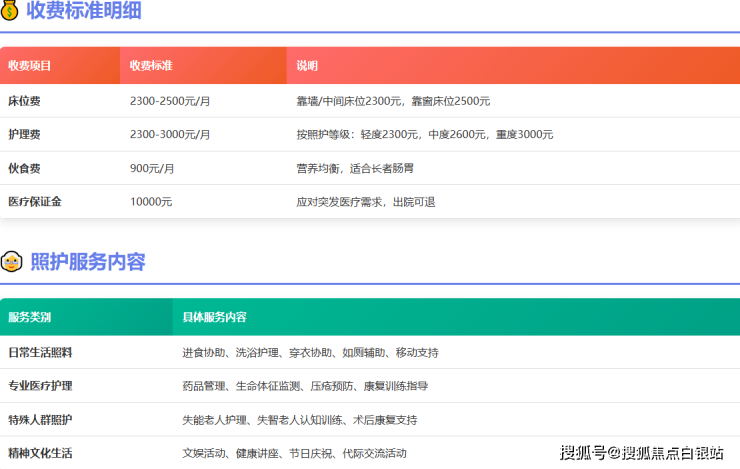Select the 服务类别 column header
The width and height of the screenshot is (740, 469).
click(30, 317)
